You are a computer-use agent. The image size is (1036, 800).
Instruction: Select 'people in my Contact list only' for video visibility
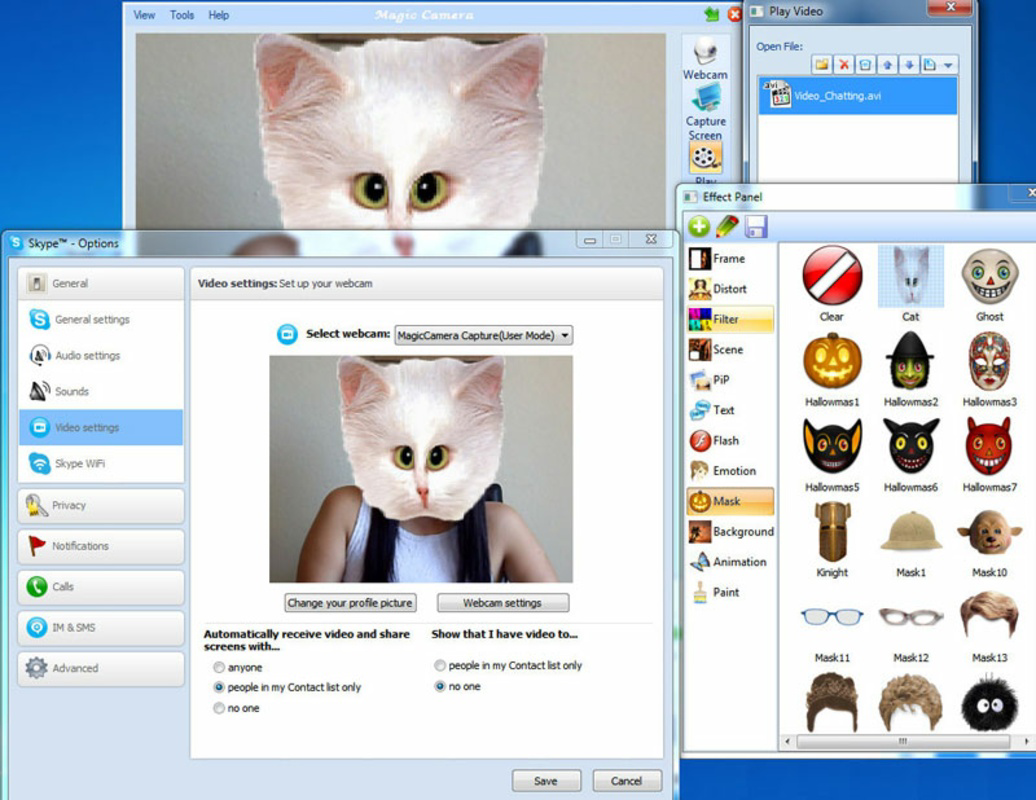coord(440,664)
